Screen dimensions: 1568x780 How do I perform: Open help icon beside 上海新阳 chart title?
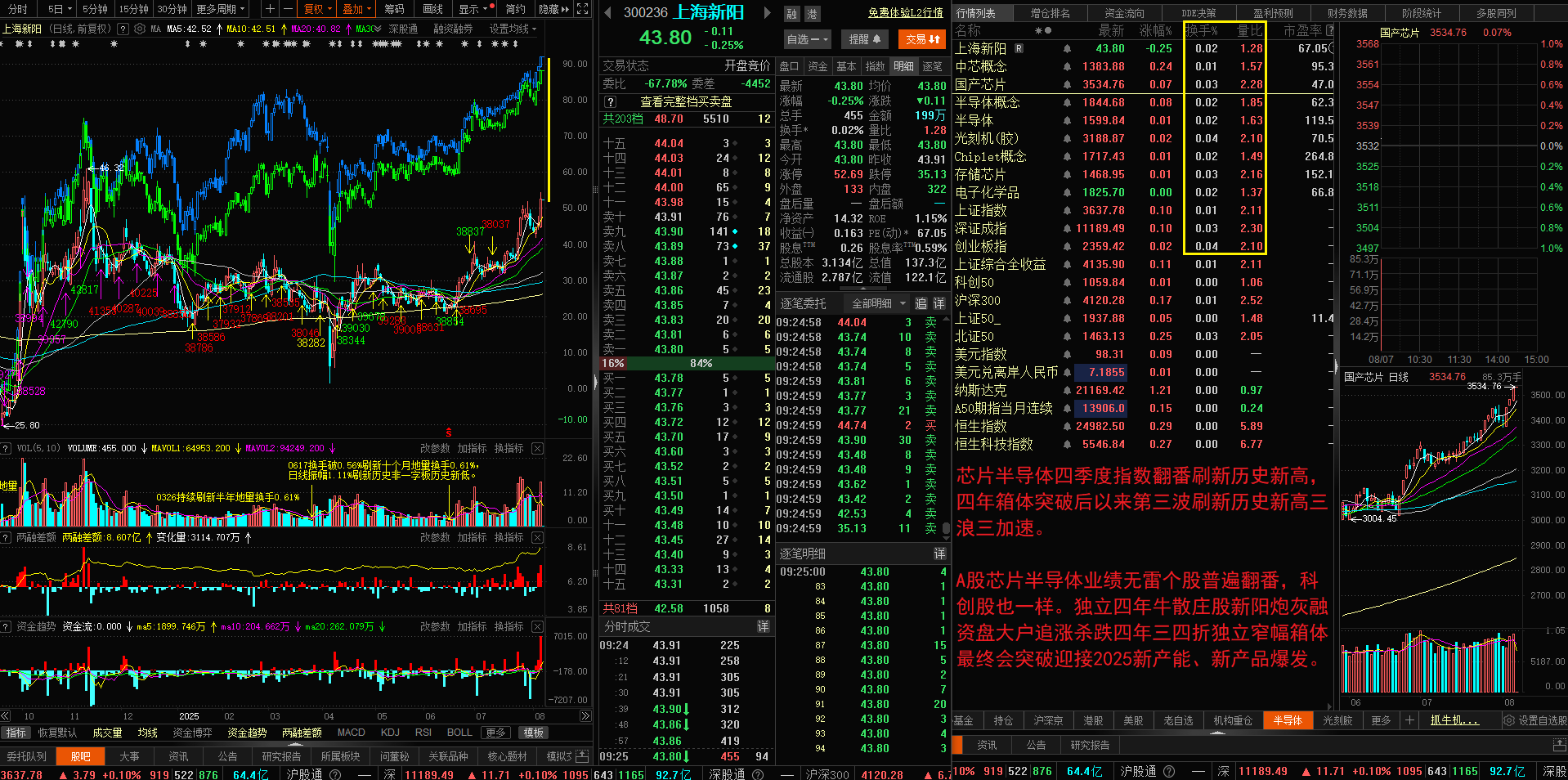coord(123,29)
